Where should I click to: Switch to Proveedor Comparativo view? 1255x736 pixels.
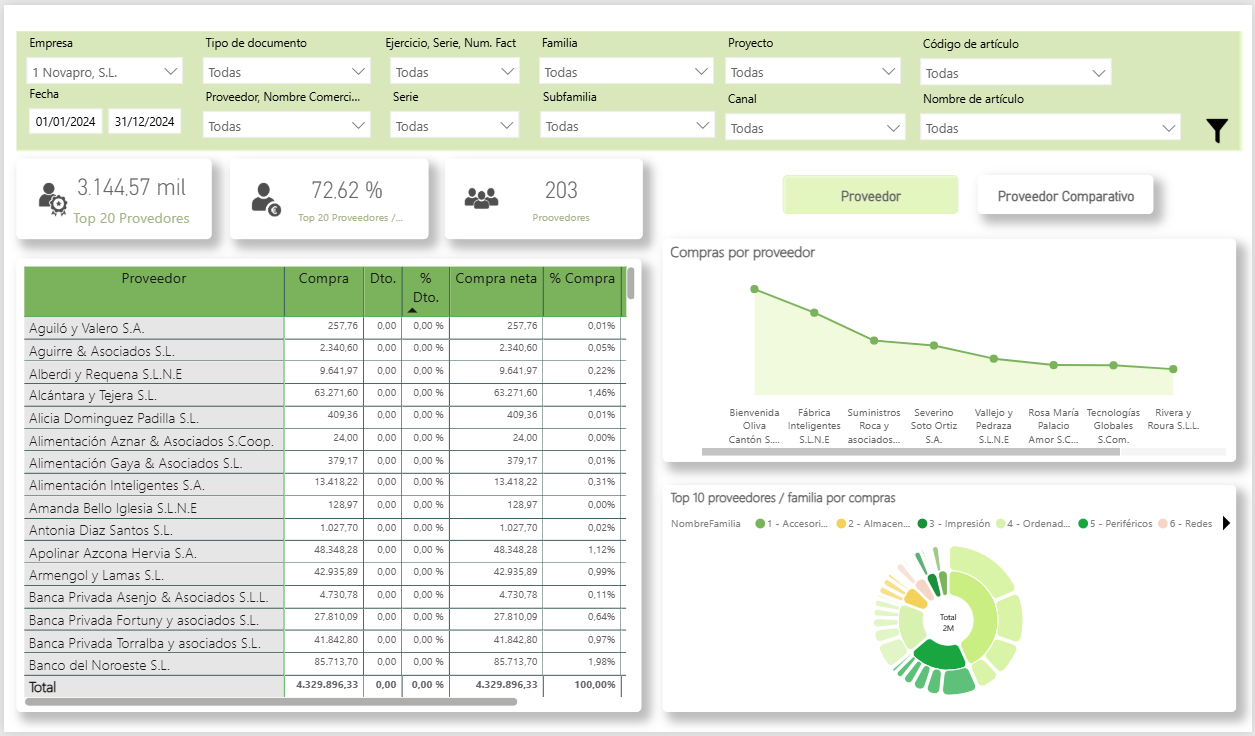(1065, 196)
